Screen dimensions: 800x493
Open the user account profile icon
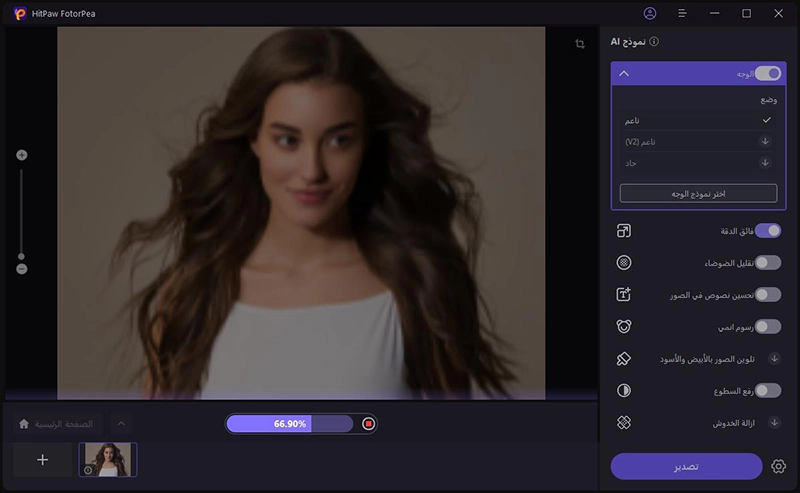pos(650,13)
